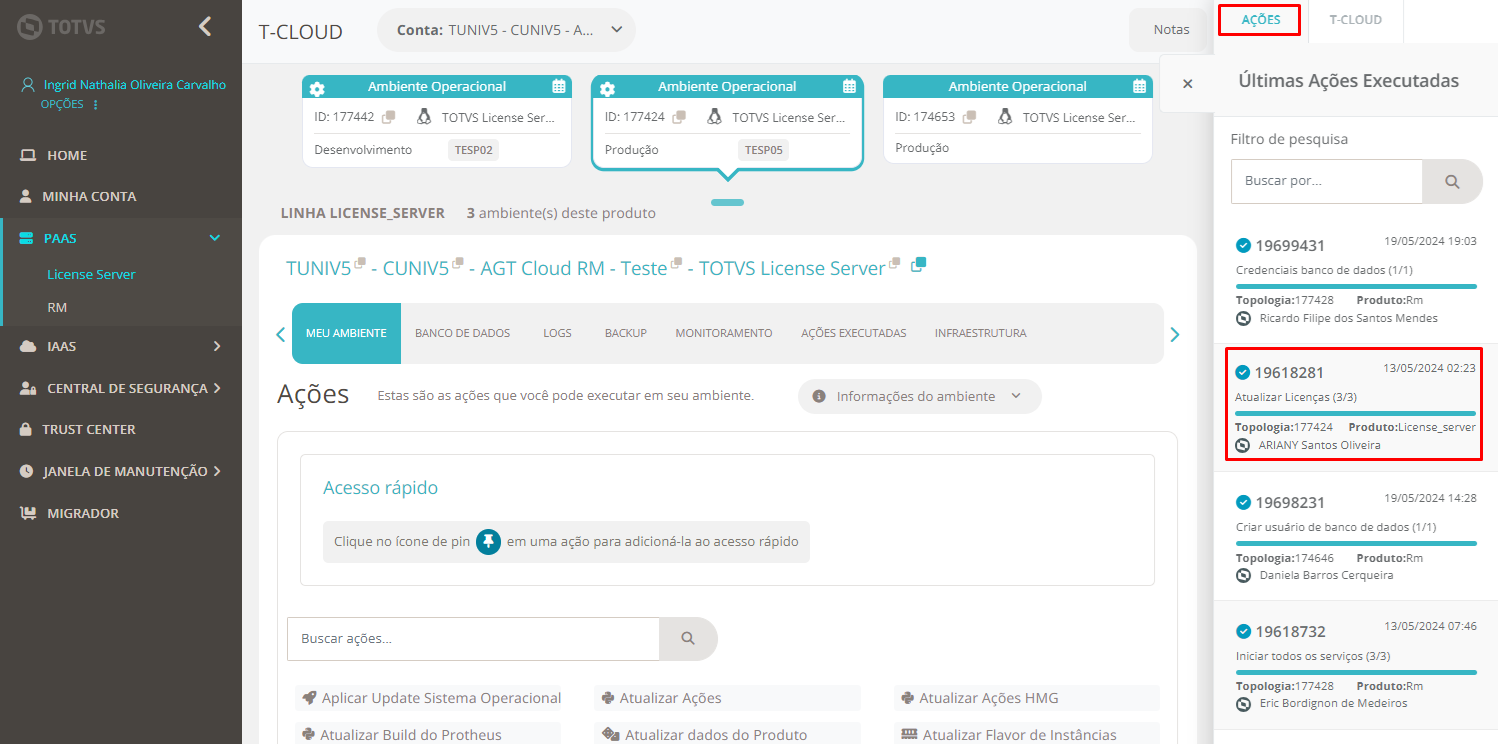Click the user icon beside Ricardo Filipe dos Santos Mendes
1498x744 pixels.
tap(1244, 318)
